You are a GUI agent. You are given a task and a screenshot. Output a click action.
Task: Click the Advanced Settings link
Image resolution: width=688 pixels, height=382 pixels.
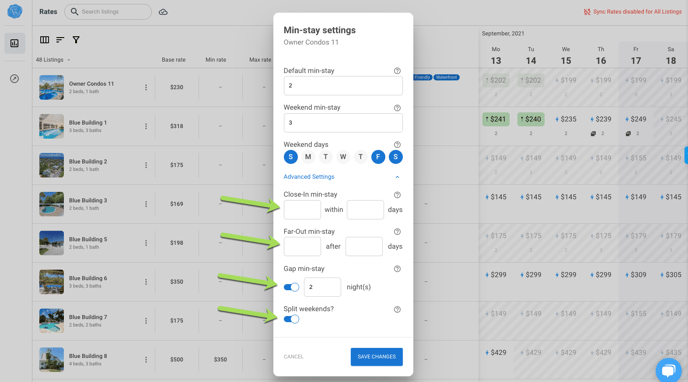tap(309, 177)
